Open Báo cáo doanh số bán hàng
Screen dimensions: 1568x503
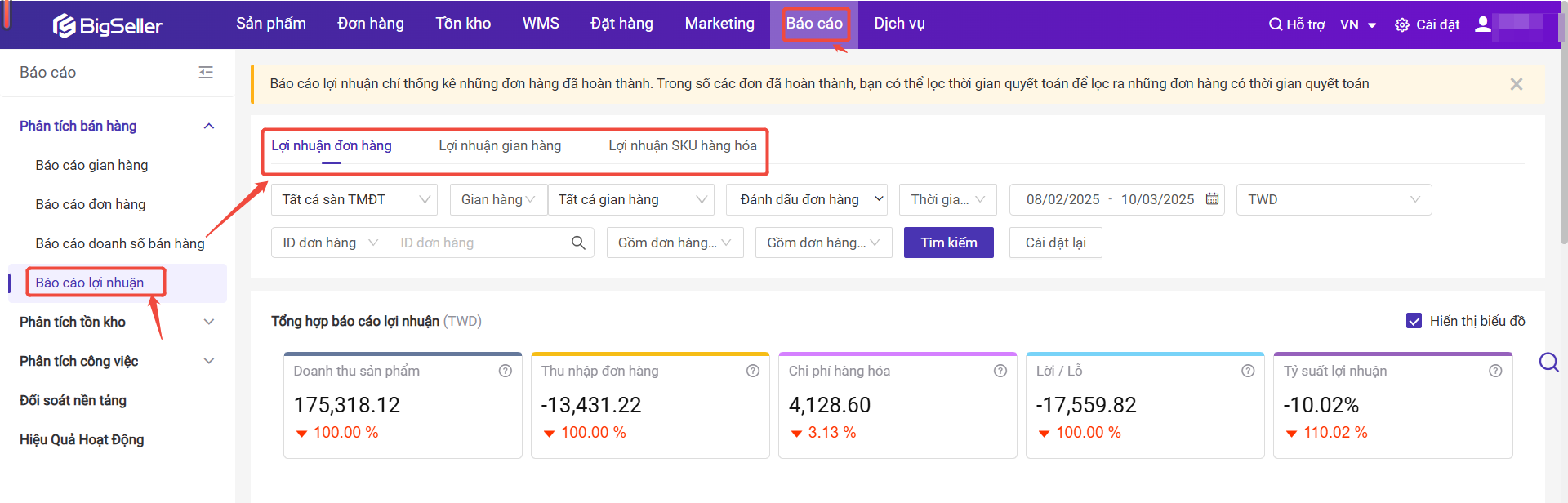click(x=120, y=243)
